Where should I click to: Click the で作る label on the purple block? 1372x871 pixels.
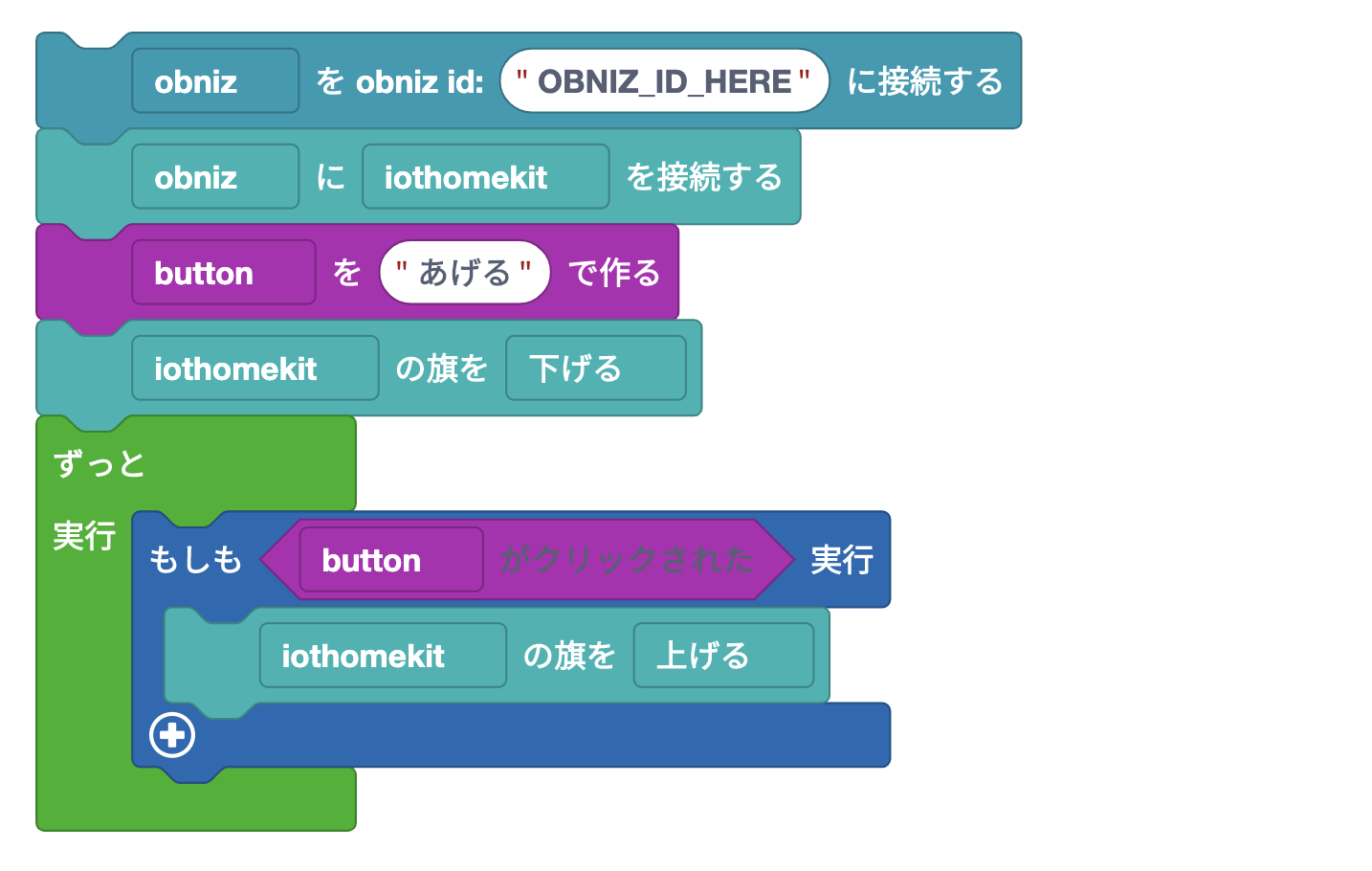(614, 273)
